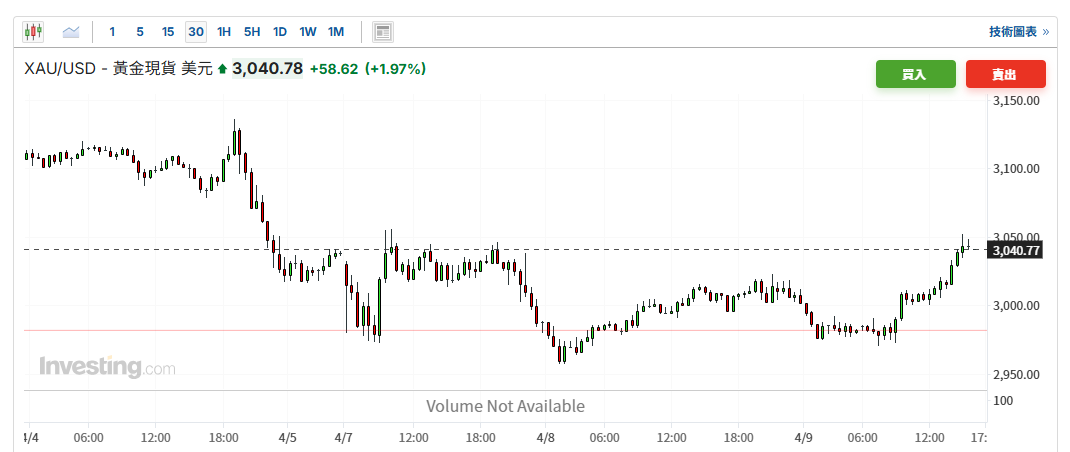The width and height of the screenshot is (1070, 452).
Task: Switch to the 5H timeframe
Action: tap(252, 32)
